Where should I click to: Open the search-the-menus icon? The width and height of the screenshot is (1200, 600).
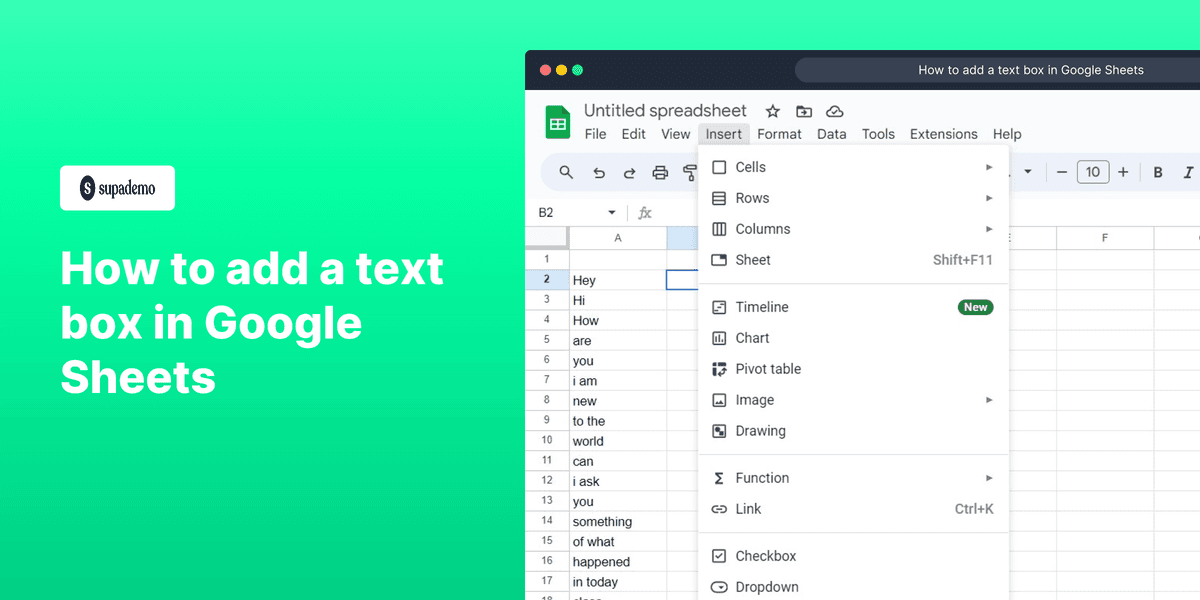point(566,172)
